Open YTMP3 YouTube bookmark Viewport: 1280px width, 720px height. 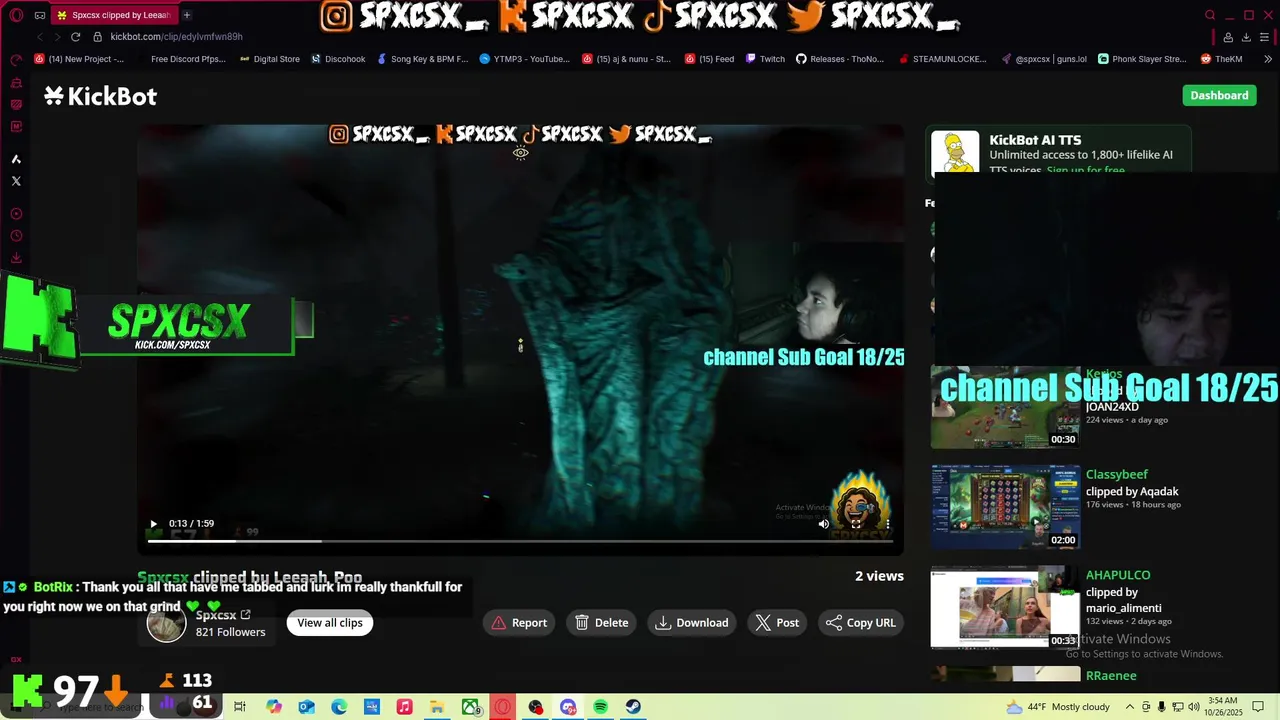(x=524, y=59)
